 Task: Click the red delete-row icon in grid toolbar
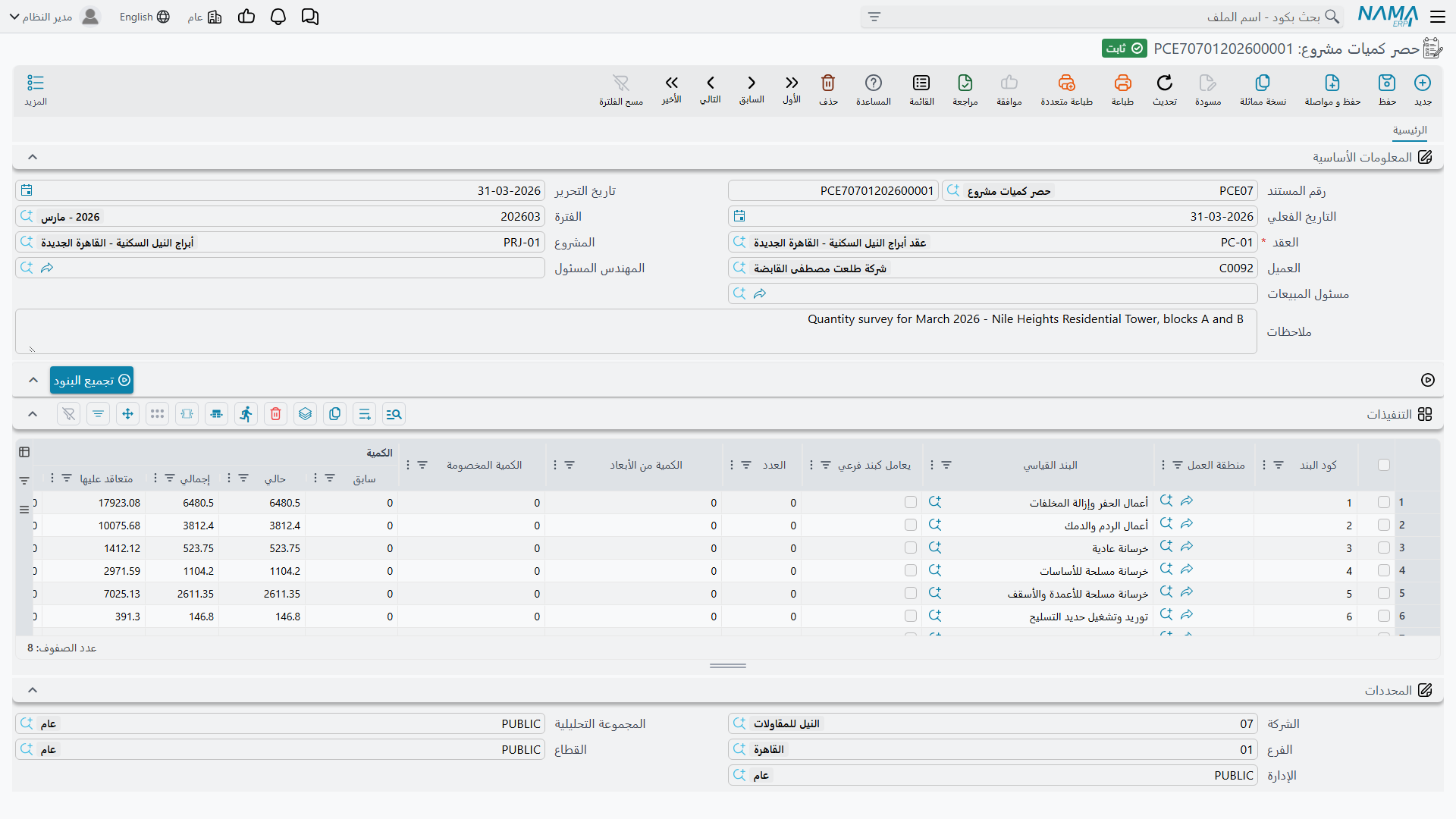pyautogui.click(x=275, y=414)
